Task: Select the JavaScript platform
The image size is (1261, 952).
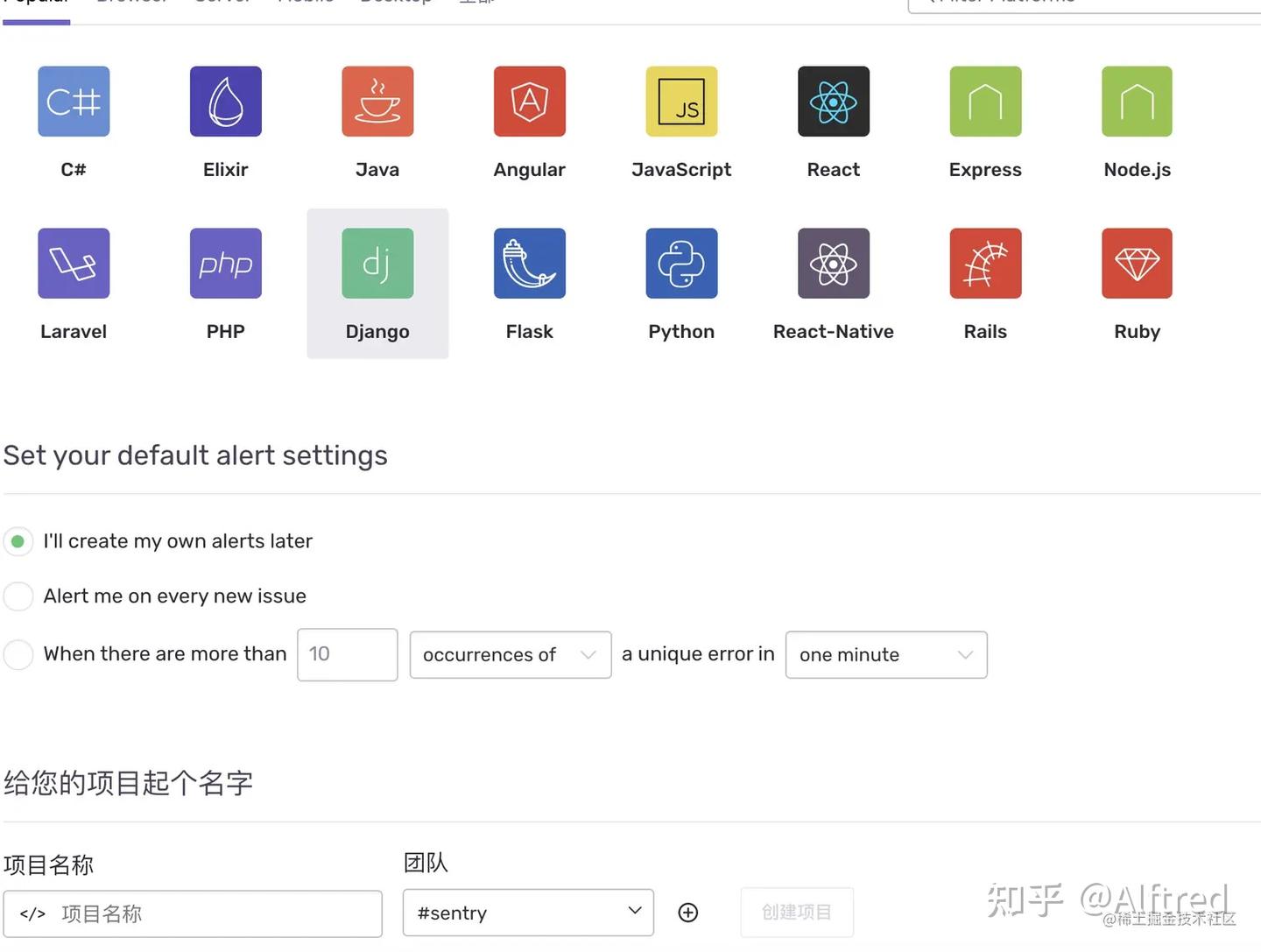Action: 681,101
